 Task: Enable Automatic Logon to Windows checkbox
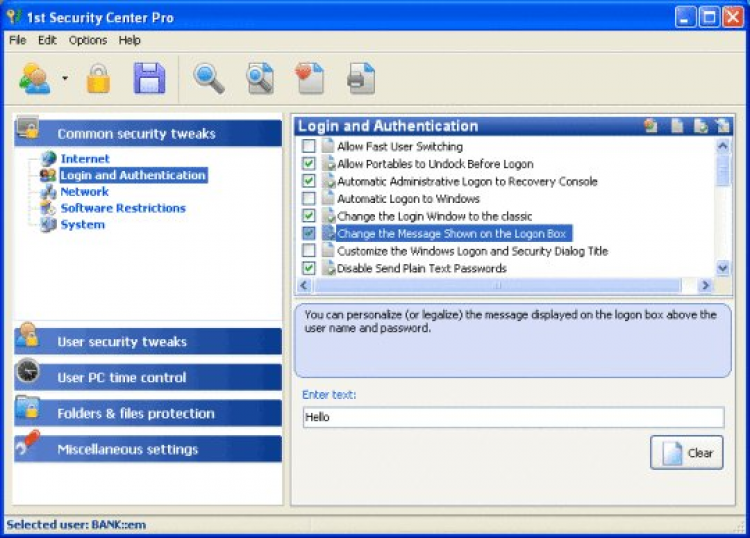(309, 198)
